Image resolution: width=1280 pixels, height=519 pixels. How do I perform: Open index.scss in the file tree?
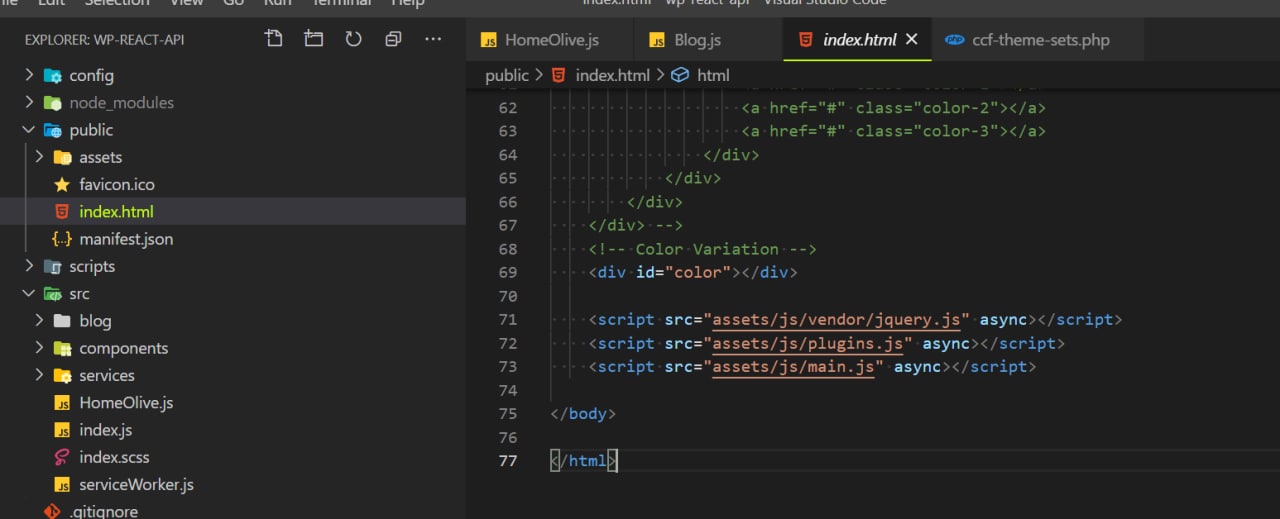[114, 457]
